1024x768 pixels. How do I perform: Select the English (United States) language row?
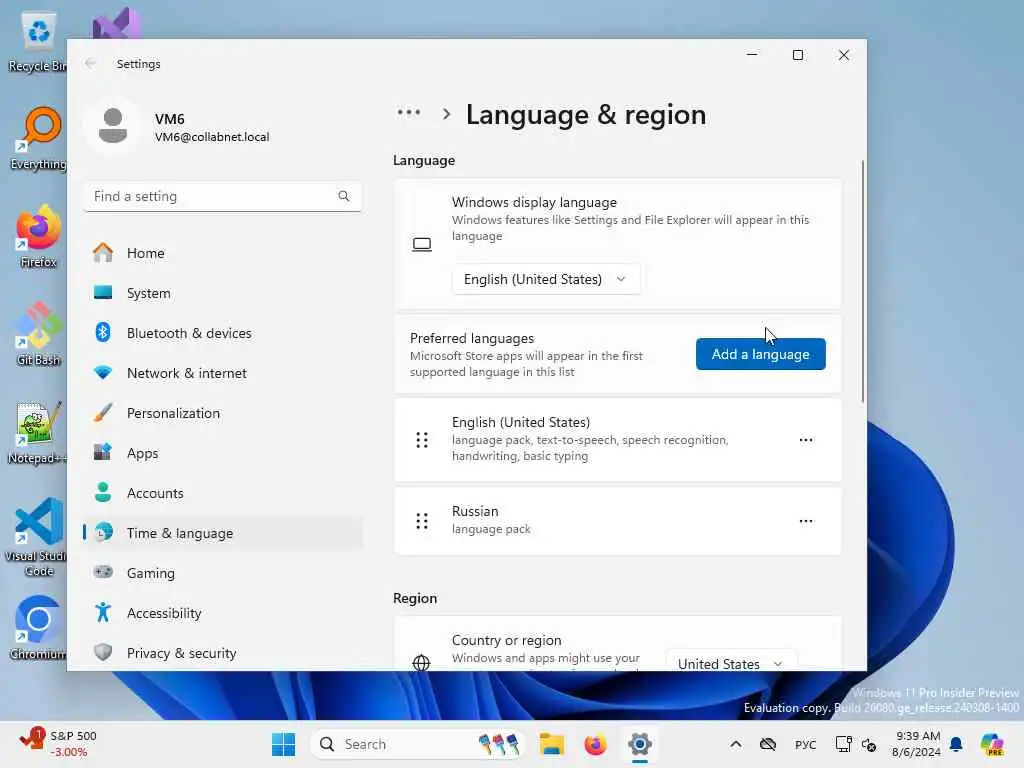[617, 440]
